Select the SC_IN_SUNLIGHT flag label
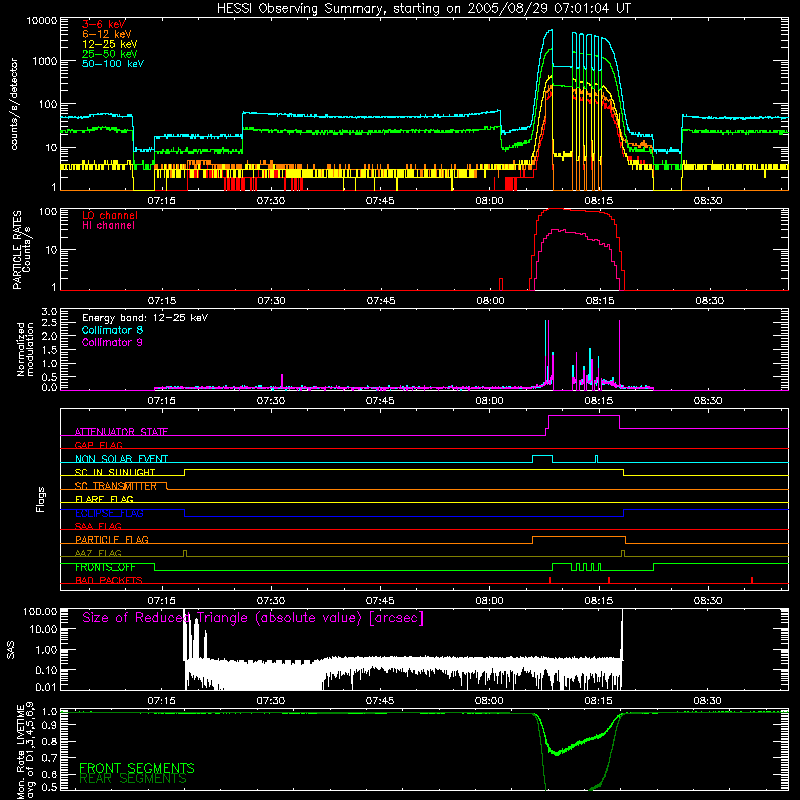The height and width of the screenshot is (800, 800). tap(115, 472)
